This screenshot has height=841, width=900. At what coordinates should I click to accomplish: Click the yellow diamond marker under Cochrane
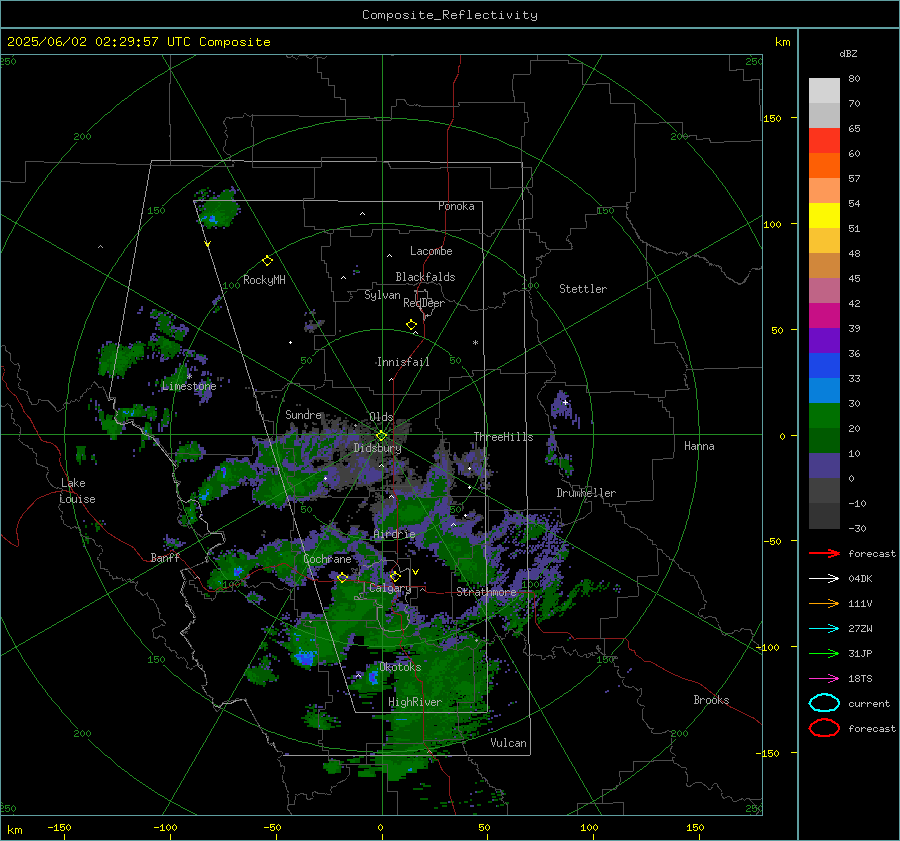tap(342, 578)
